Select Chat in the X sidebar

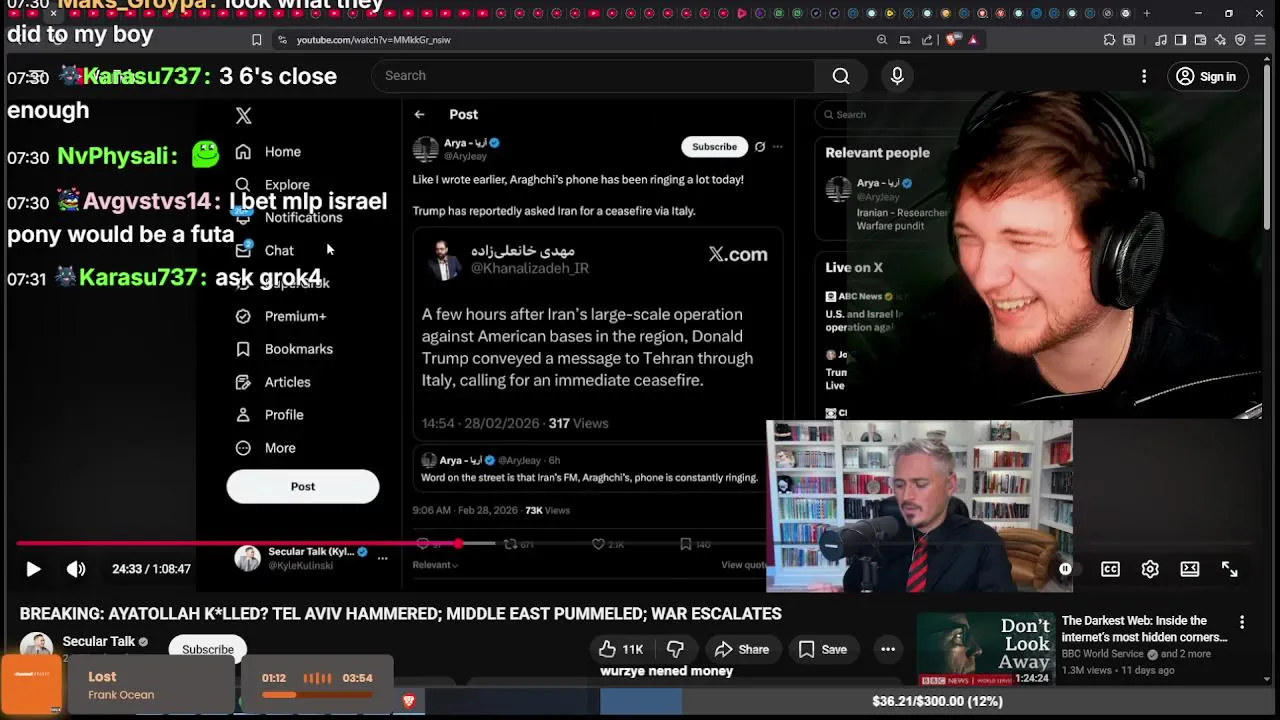(x=265, y=251)
